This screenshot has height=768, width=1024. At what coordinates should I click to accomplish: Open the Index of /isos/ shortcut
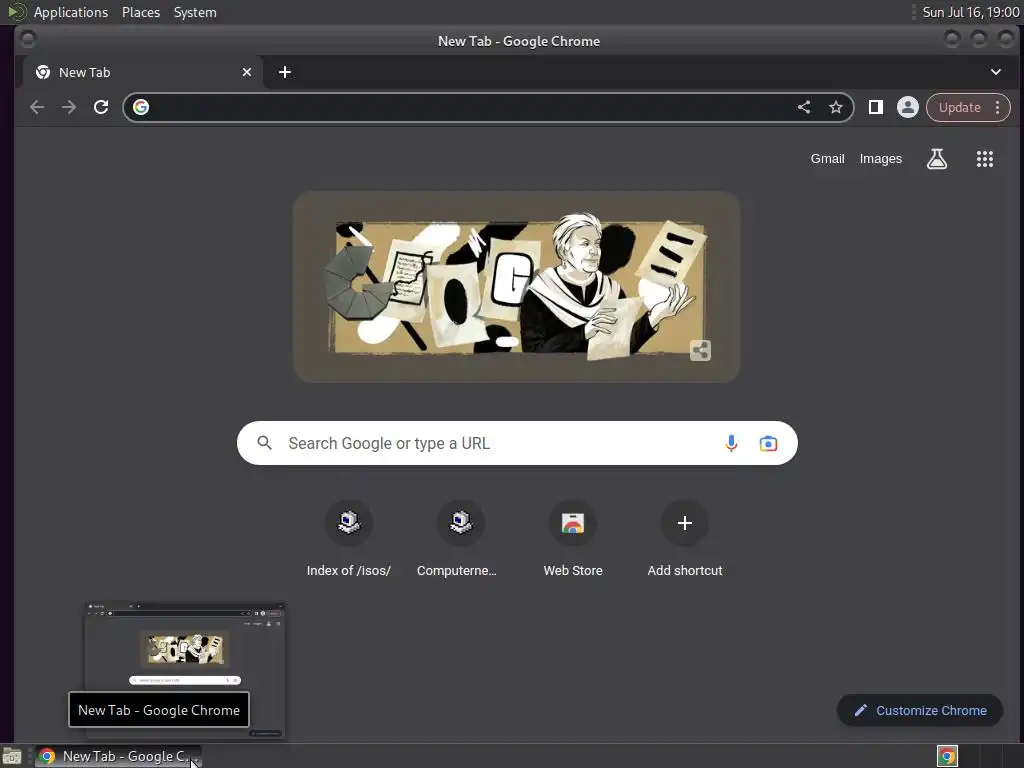[x=349, y=539]
